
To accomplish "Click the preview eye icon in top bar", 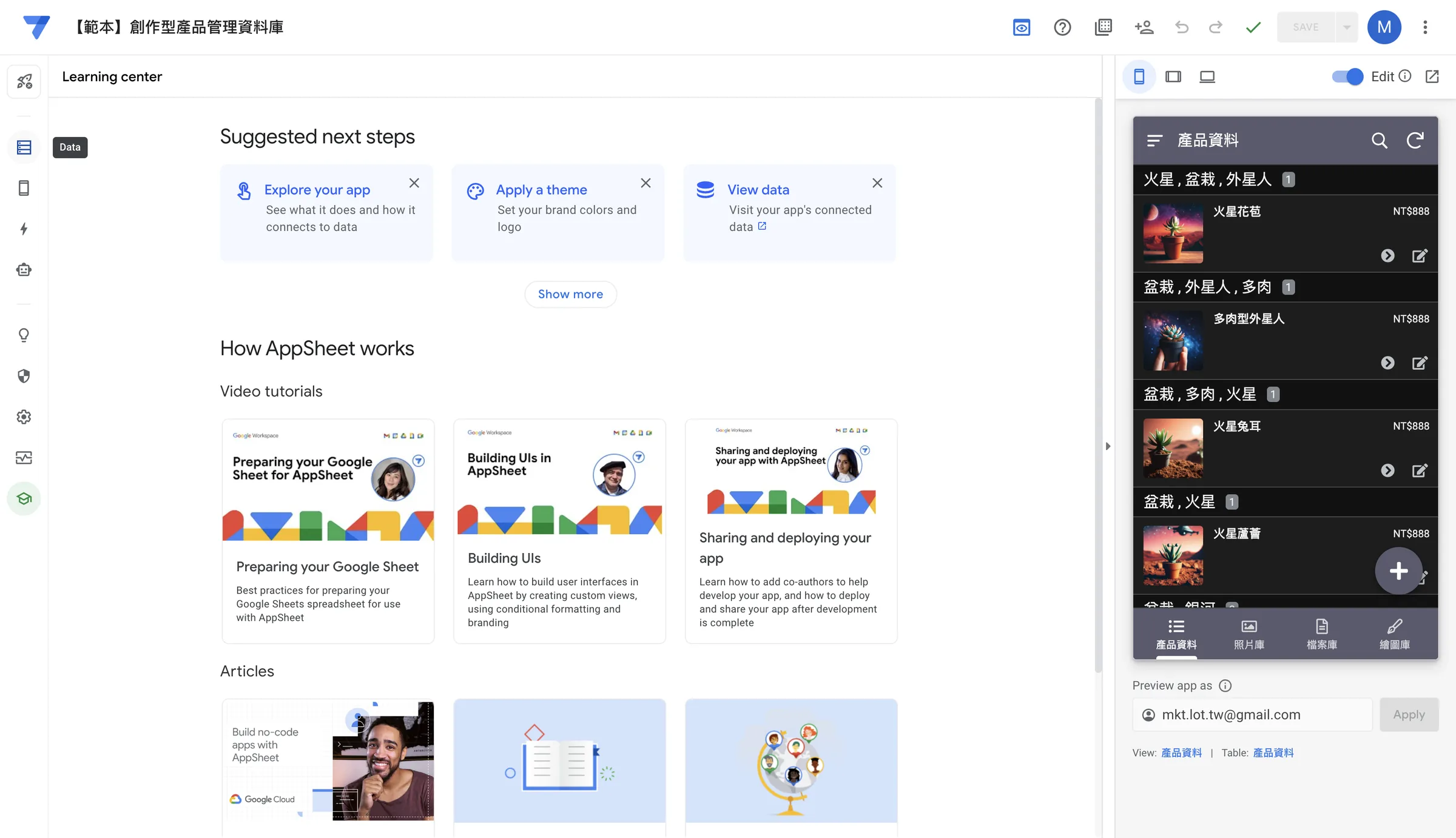I will coord(1022,27).
